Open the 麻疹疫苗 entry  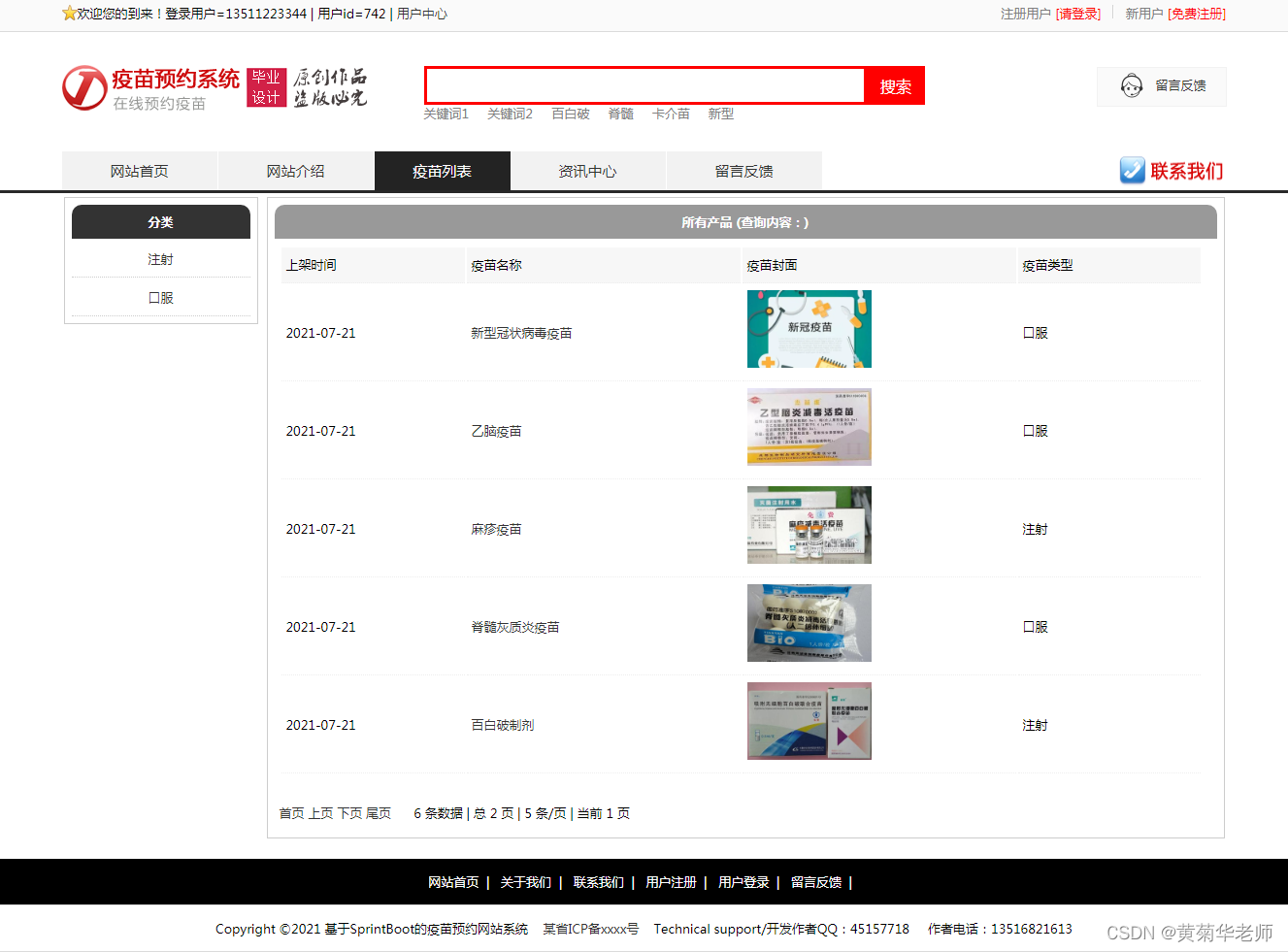(x=496, y=529)
